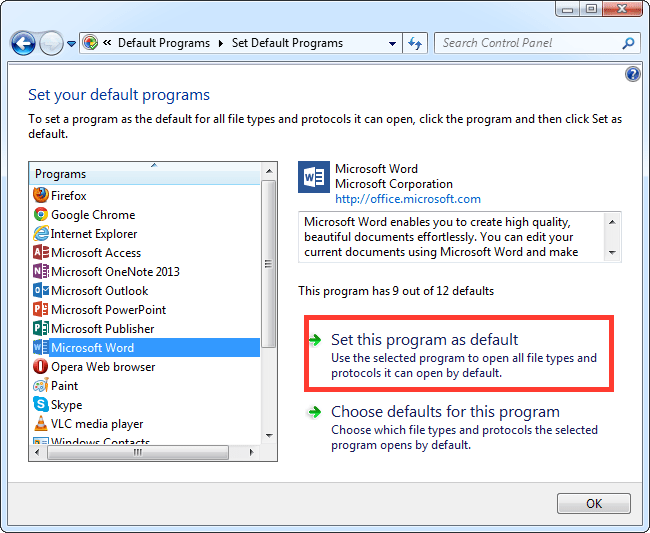
Task: Select Skype text row
Action: click(66, 405)
